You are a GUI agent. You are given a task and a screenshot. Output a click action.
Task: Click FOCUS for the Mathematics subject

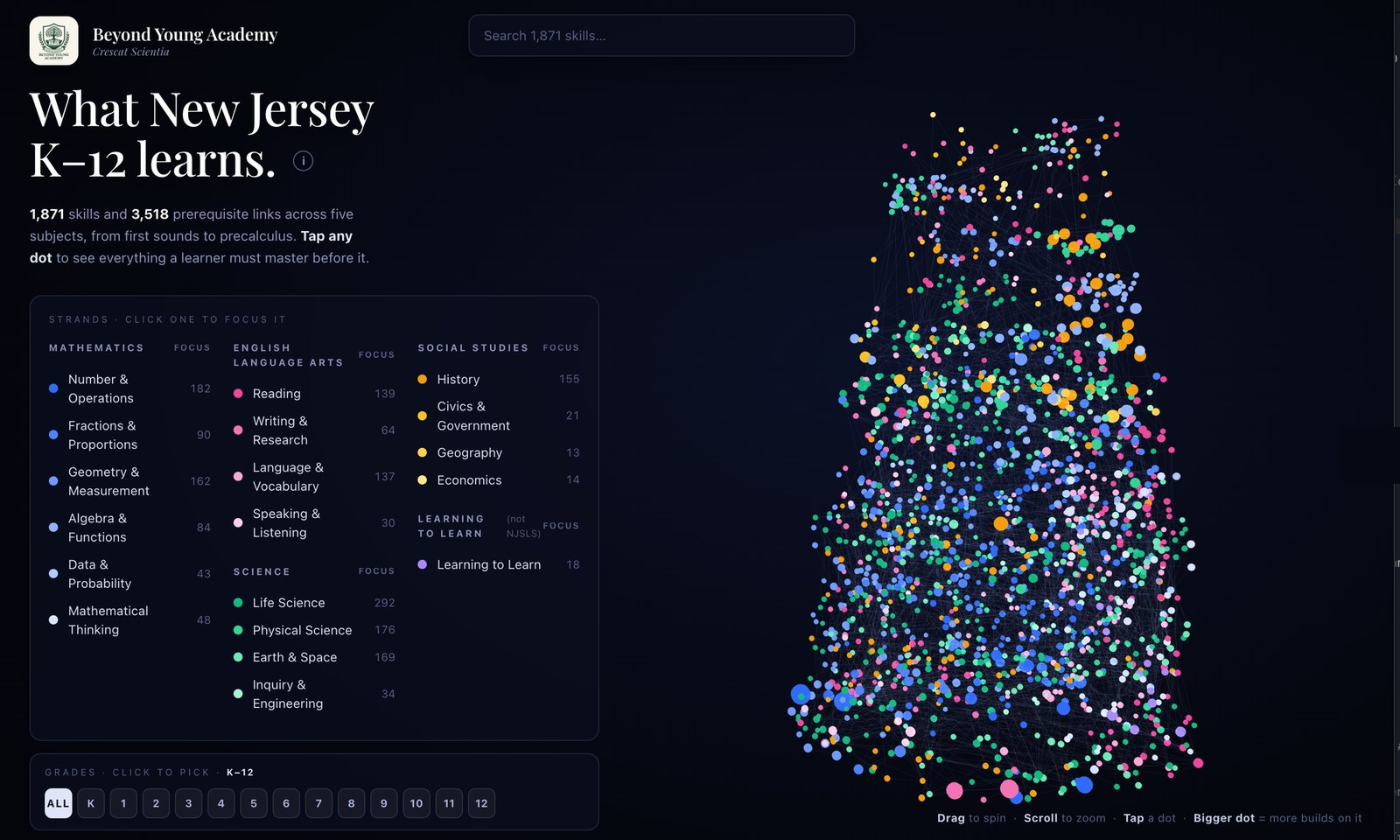(192, 347)
